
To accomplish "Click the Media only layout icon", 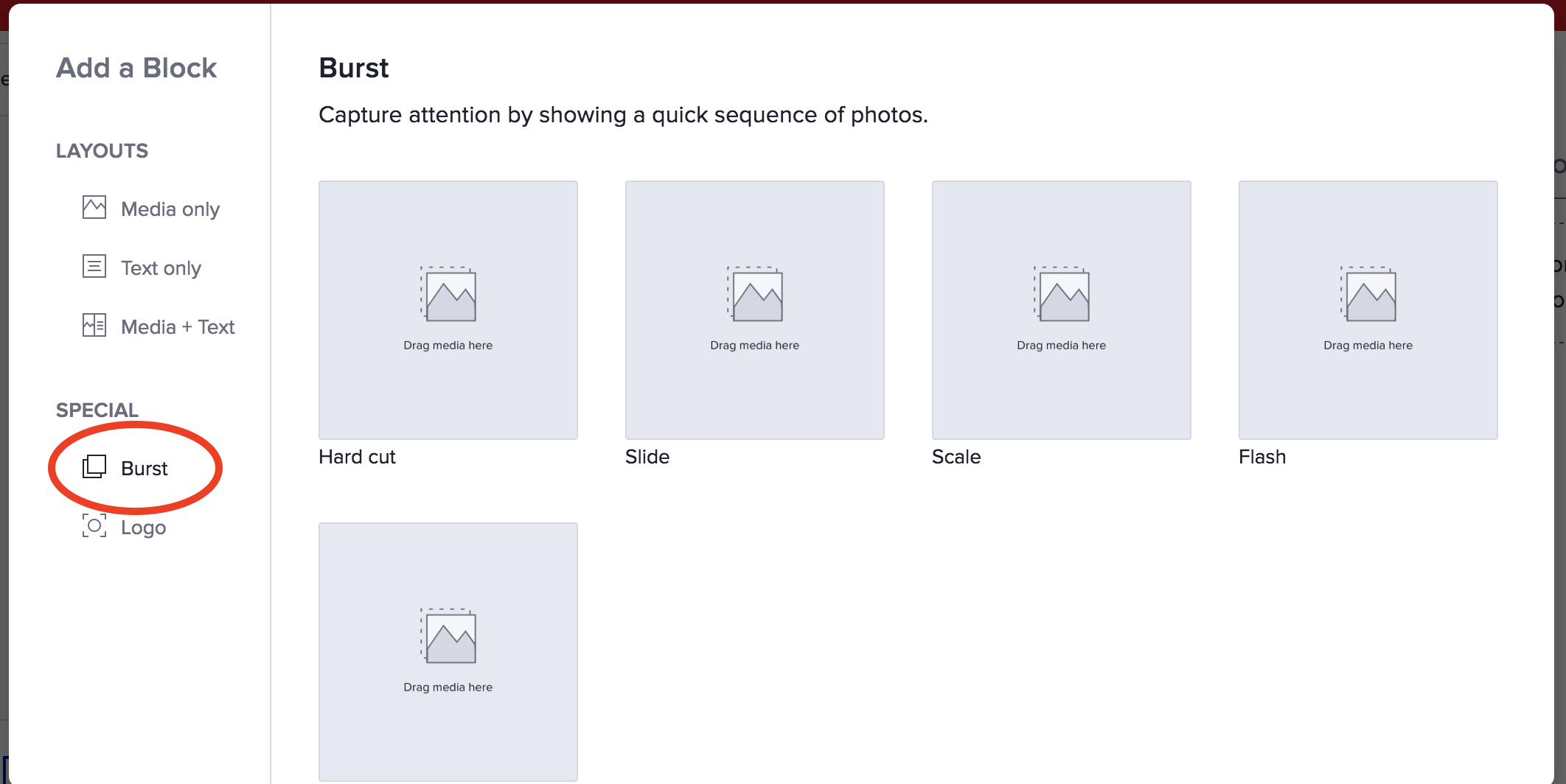I will pyautogui.click(x=94, y=208).
